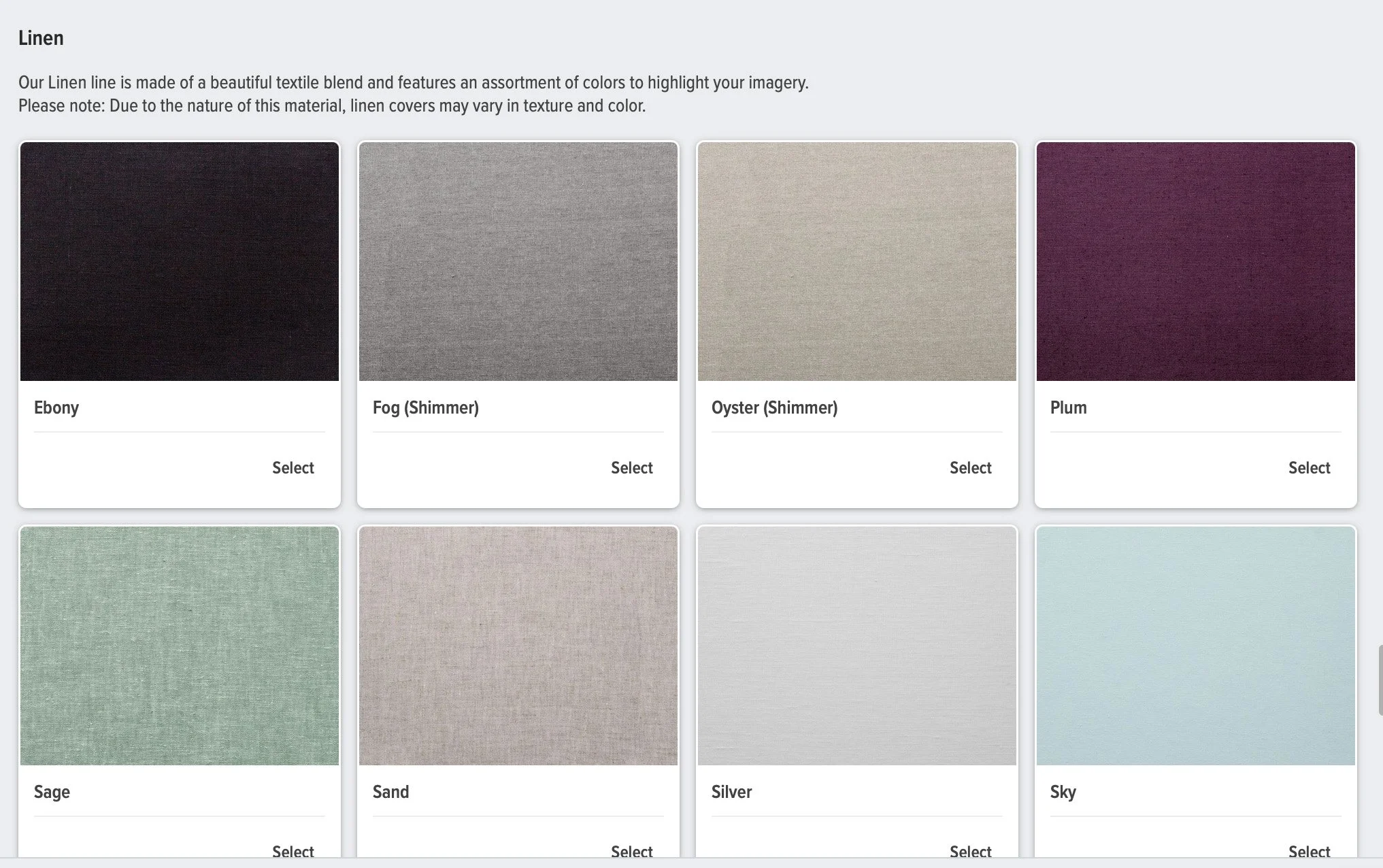Select the Sand linen cover
Image resolution: width=1383 pixels, height=868 pixels.
click(631, 850)
